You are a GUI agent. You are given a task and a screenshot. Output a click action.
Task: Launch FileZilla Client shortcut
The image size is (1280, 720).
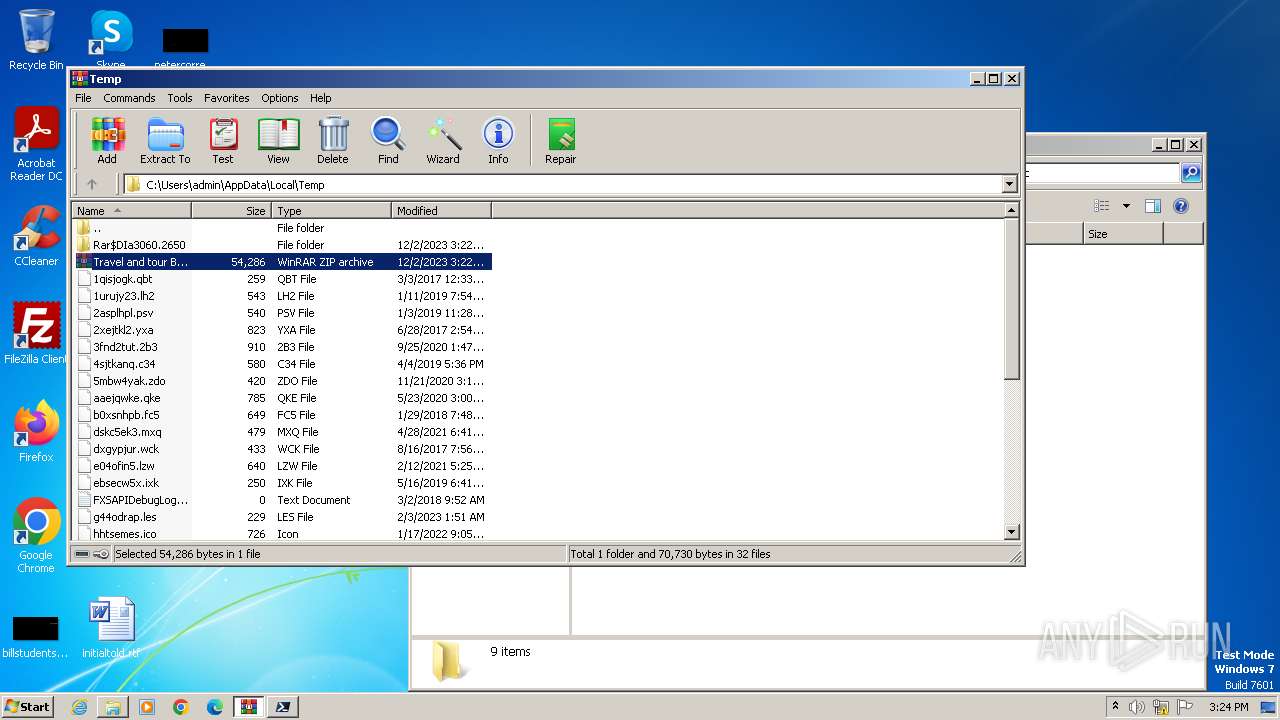pos(36,334)
